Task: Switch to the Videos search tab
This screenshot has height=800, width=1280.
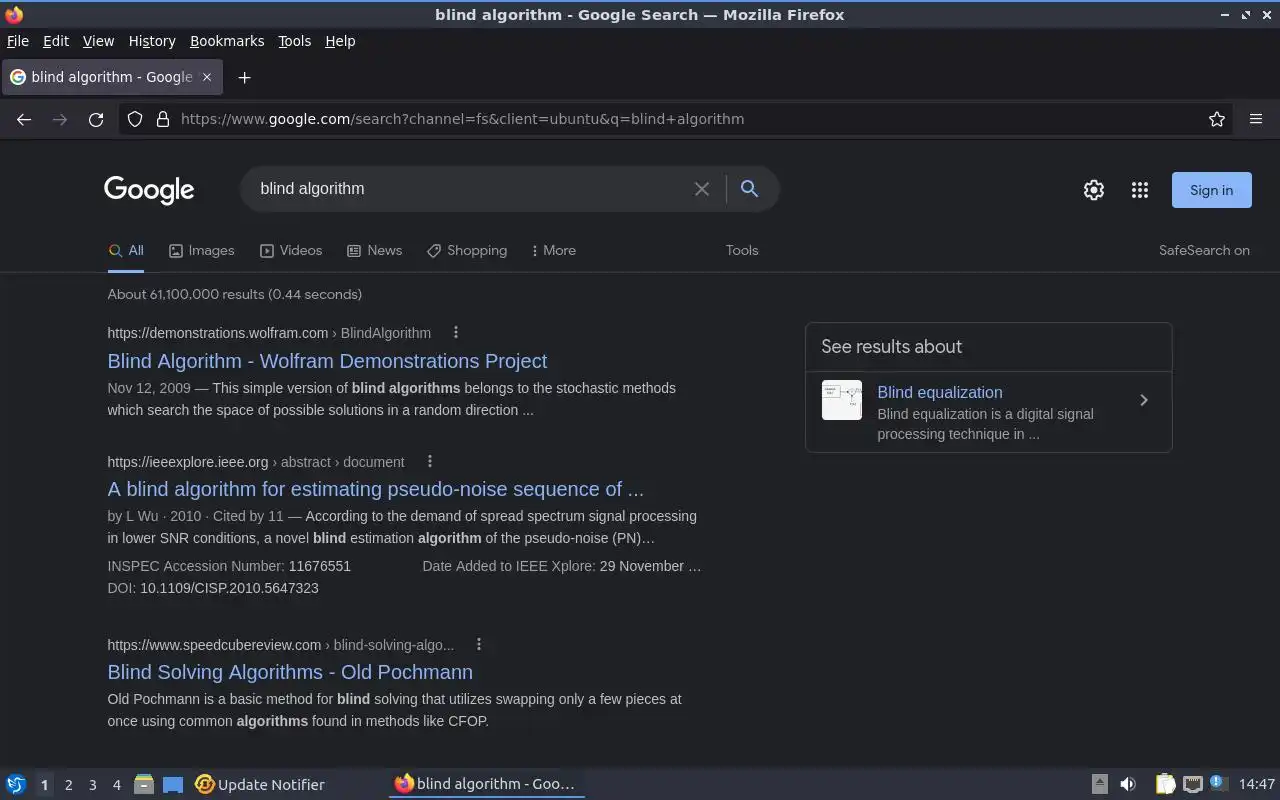Action: click(x=291, y=251)
